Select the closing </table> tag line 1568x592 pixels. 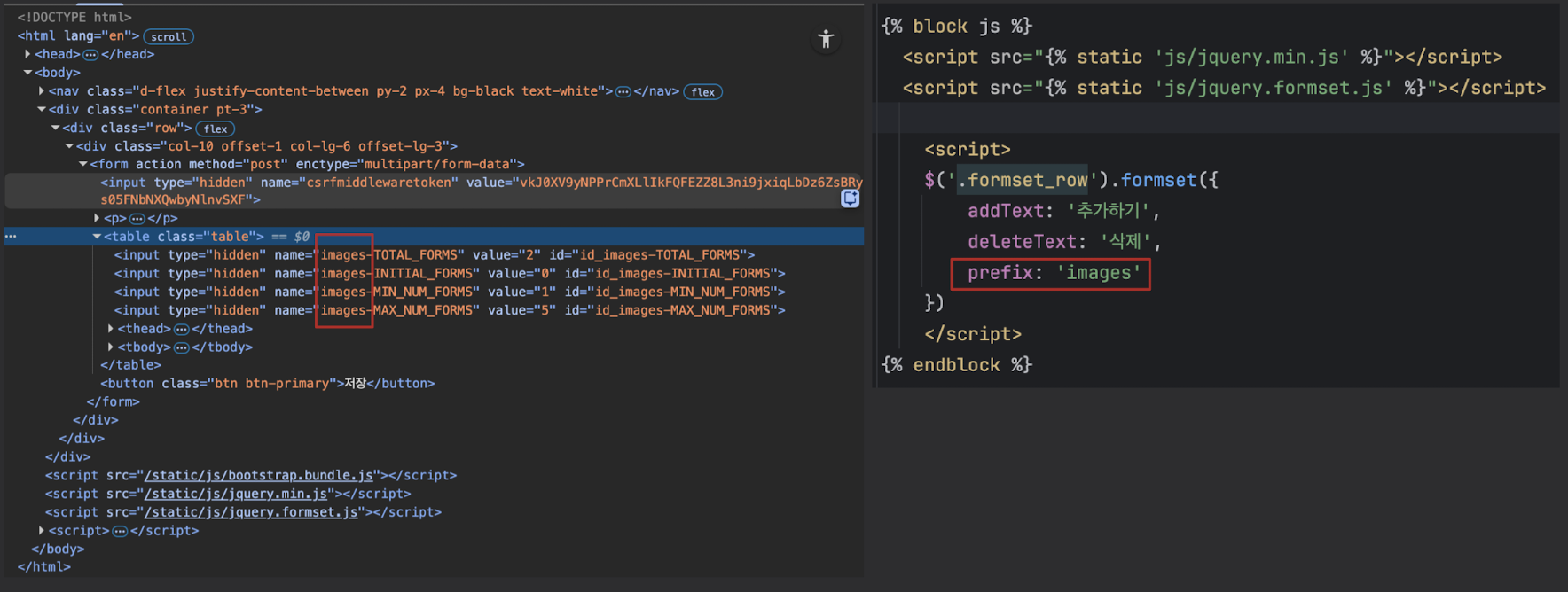pyautogui.click(x=130, y=365)
